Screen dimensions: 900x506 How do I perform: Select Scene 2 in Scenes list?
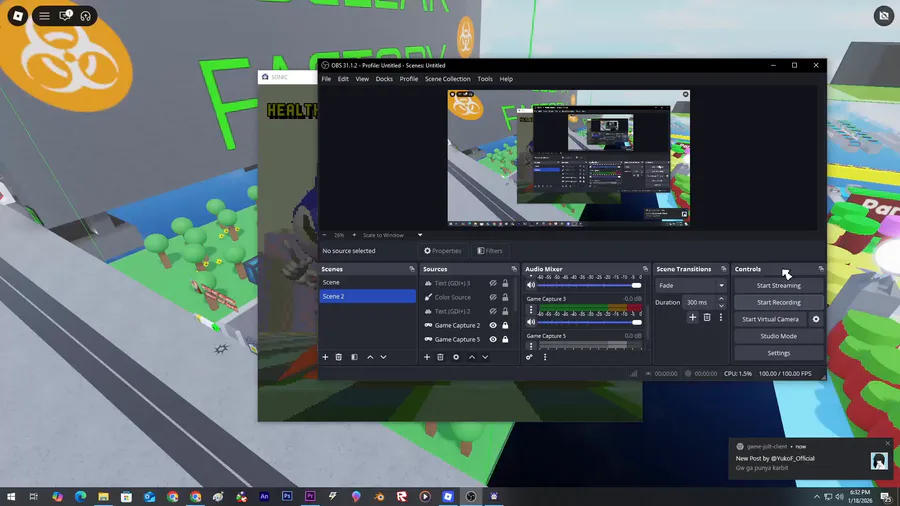[x=367, y=296]
